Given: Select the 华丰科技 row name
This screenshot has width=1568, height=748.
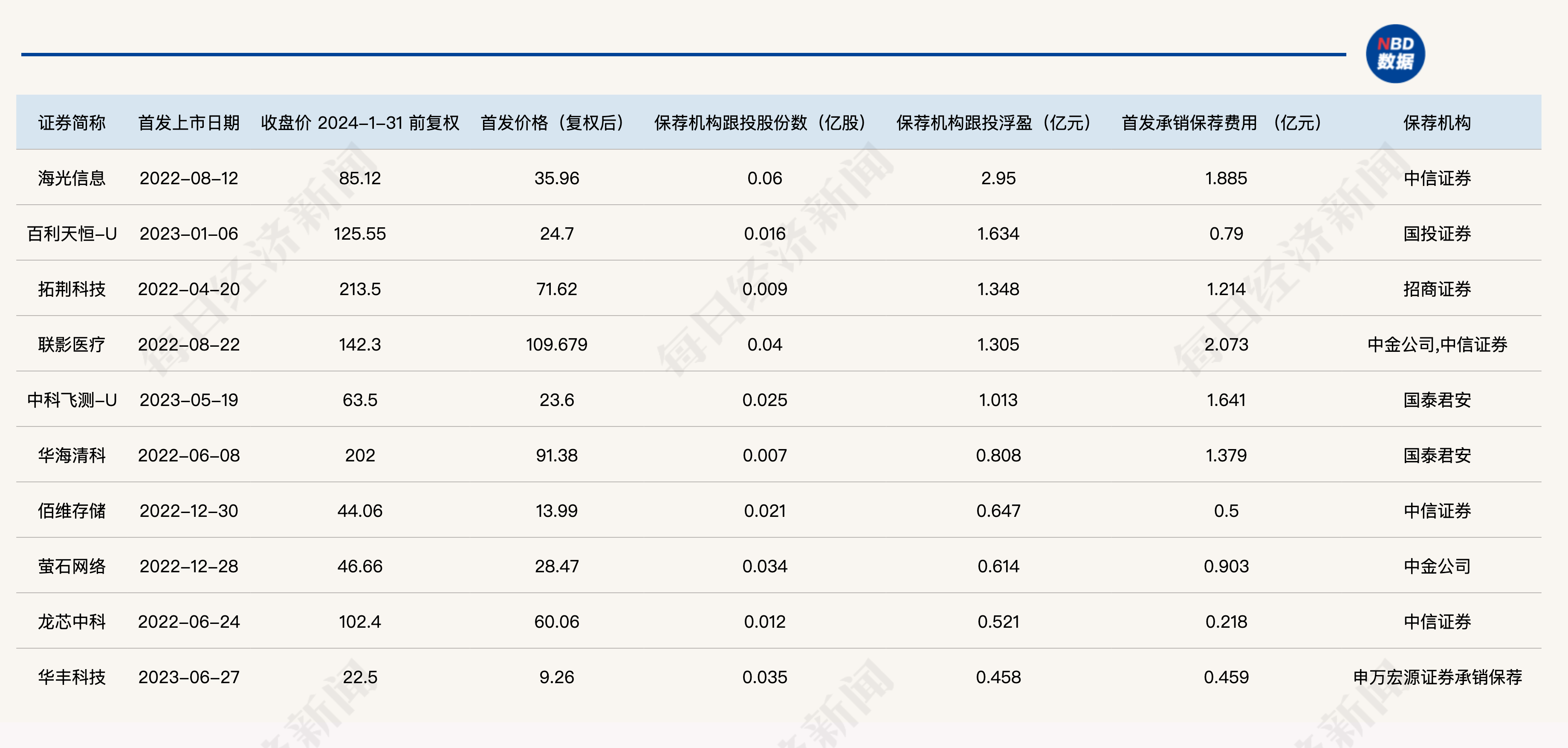Looking at the screenshot, I should tap(72, 677).
